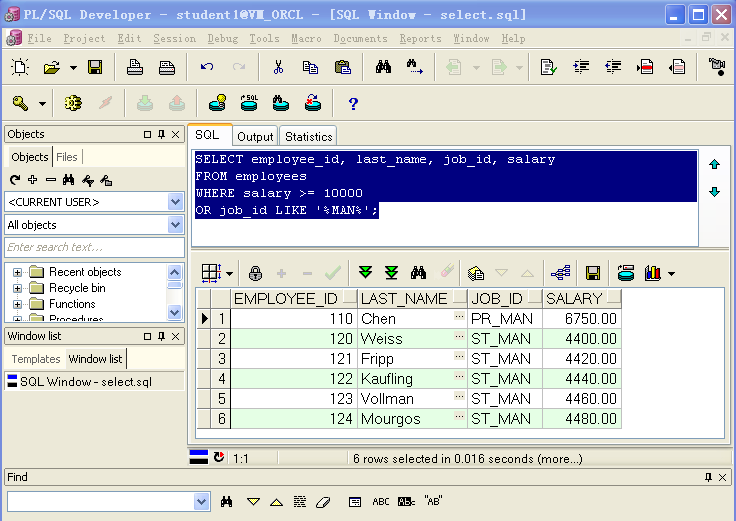
Task: Click the Cut scissors icon
Action: click(278, 67)
